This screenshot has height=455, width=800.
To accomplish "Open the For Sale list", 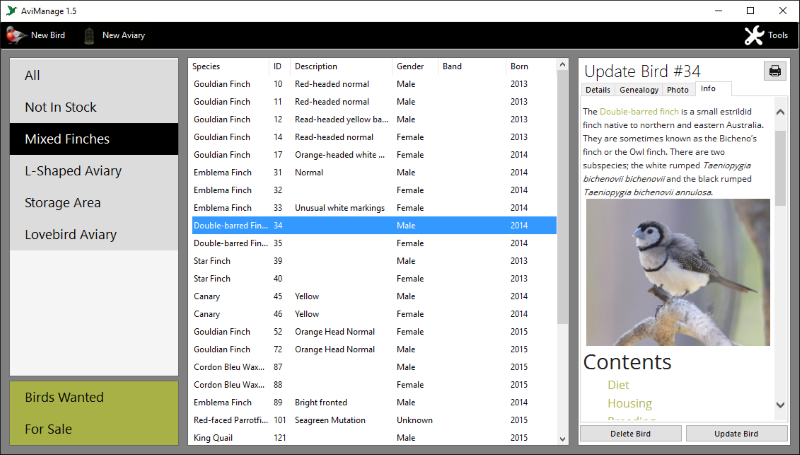I will click(x=94, y=429).
